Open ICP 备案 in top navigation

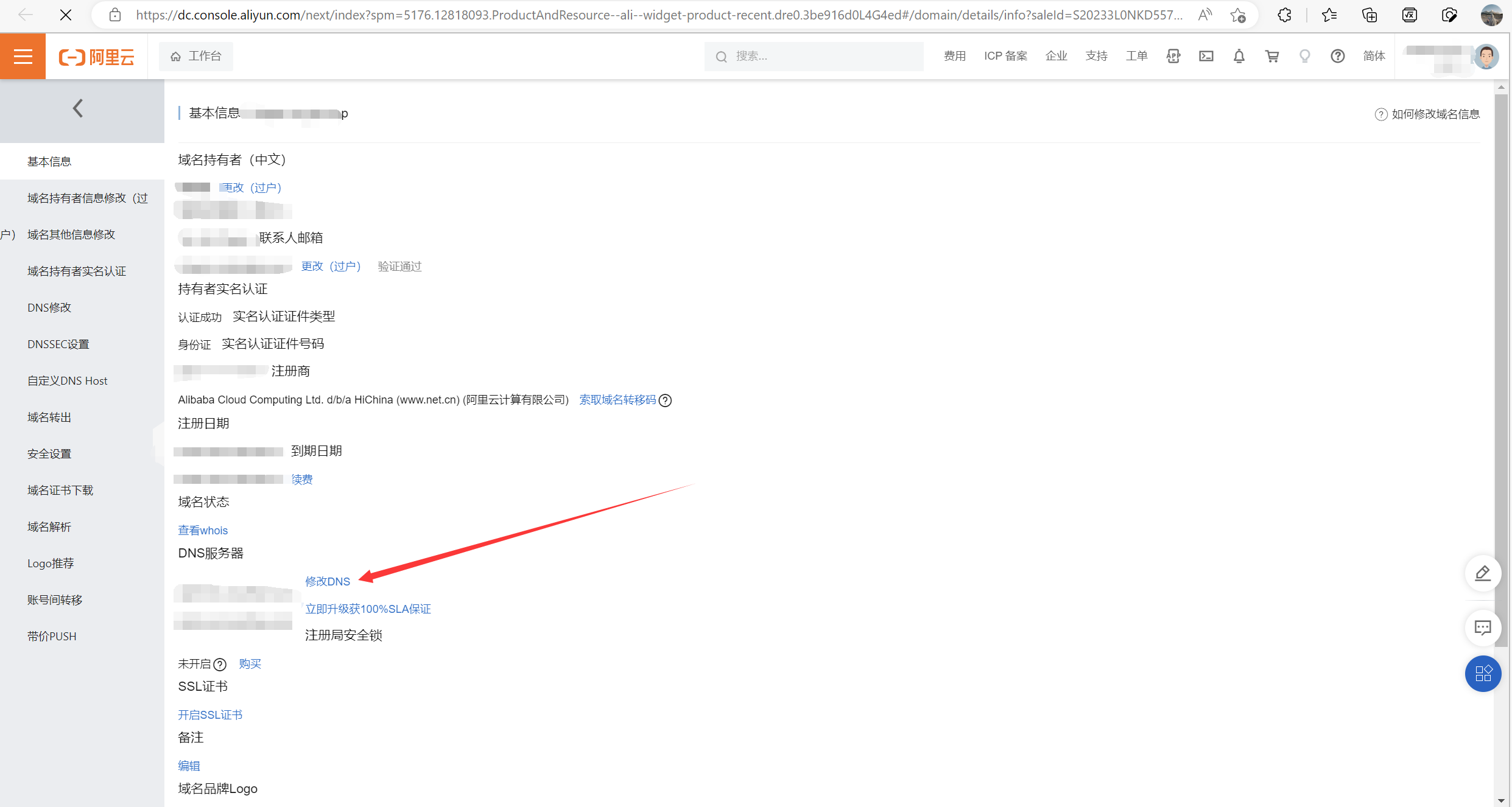pos(1005,56)
